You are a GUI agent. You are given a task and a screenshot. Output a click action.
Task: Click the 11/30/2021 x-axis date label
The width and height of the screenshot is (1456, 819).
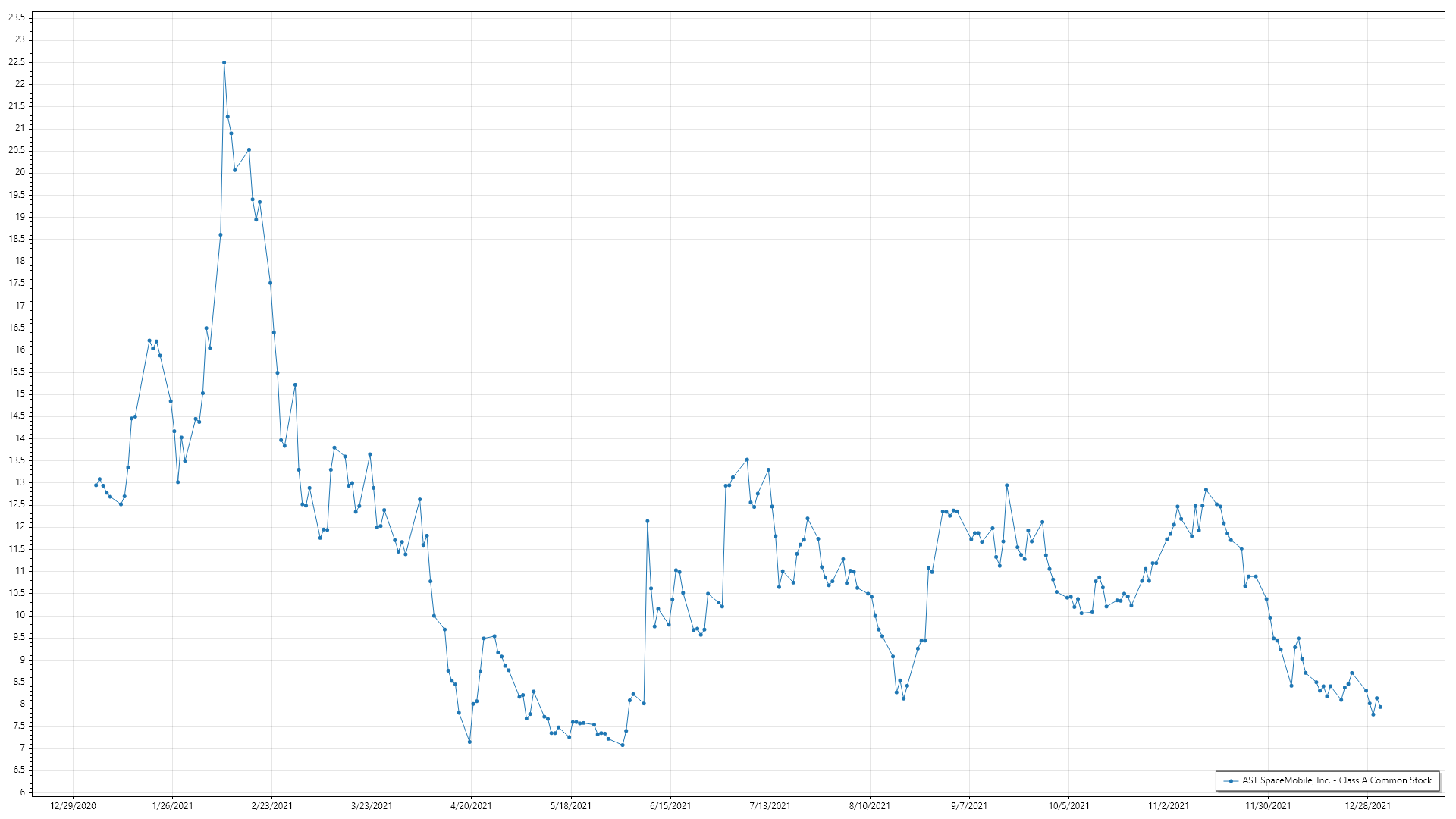[x=1268, y=806]
